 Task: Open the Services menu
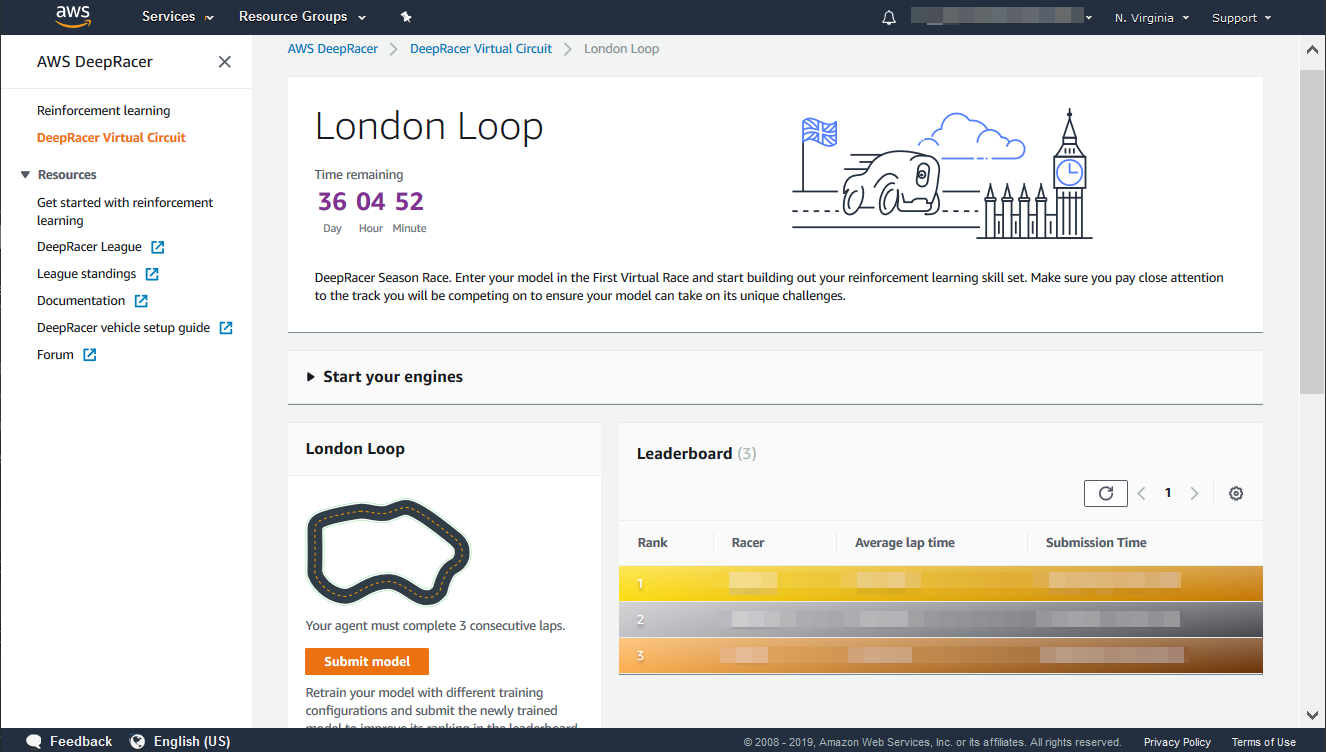pyautogui.click(x=177, y=17)
